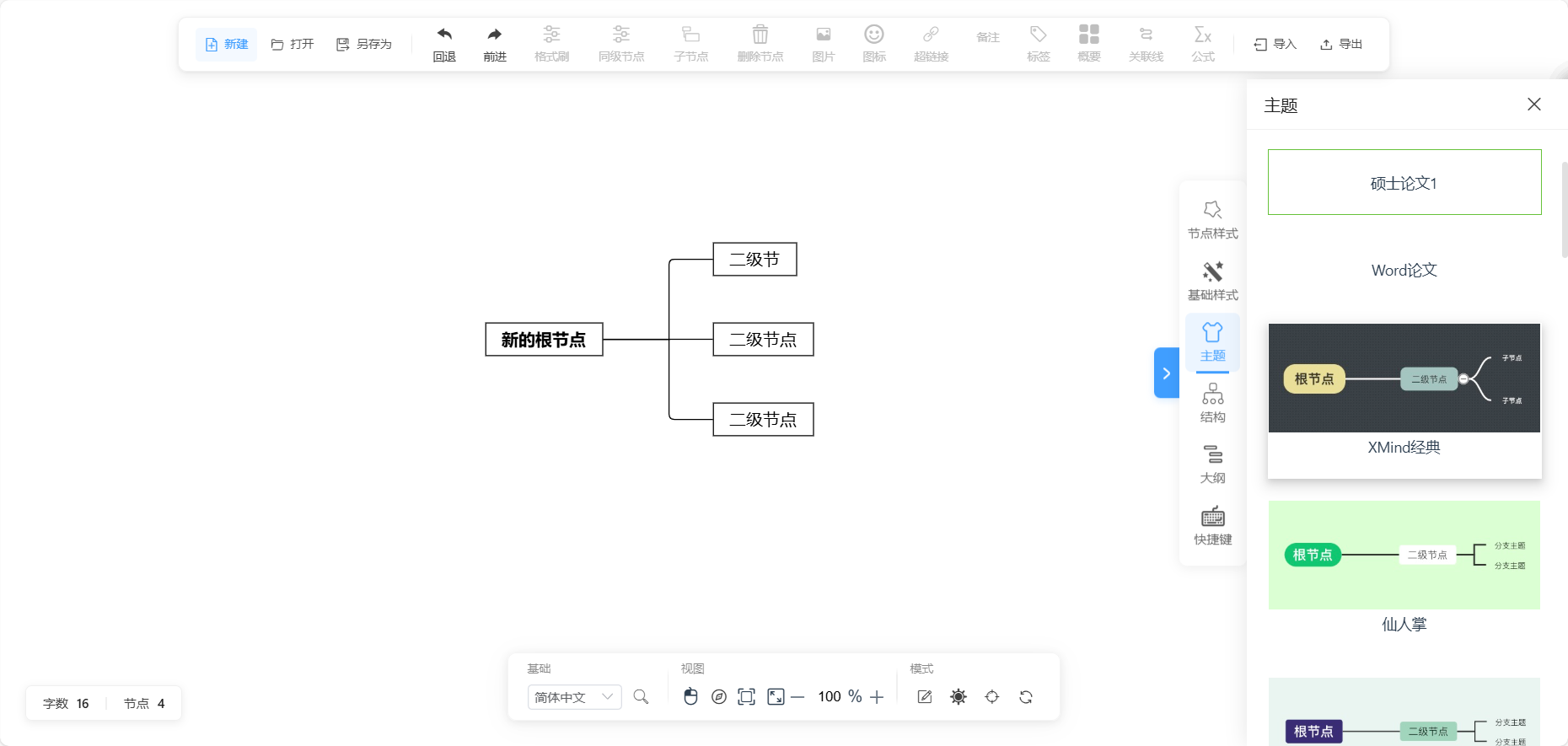Click the redo (前进) arrow icon
The image size is (1568, 746).
point(495,35)
